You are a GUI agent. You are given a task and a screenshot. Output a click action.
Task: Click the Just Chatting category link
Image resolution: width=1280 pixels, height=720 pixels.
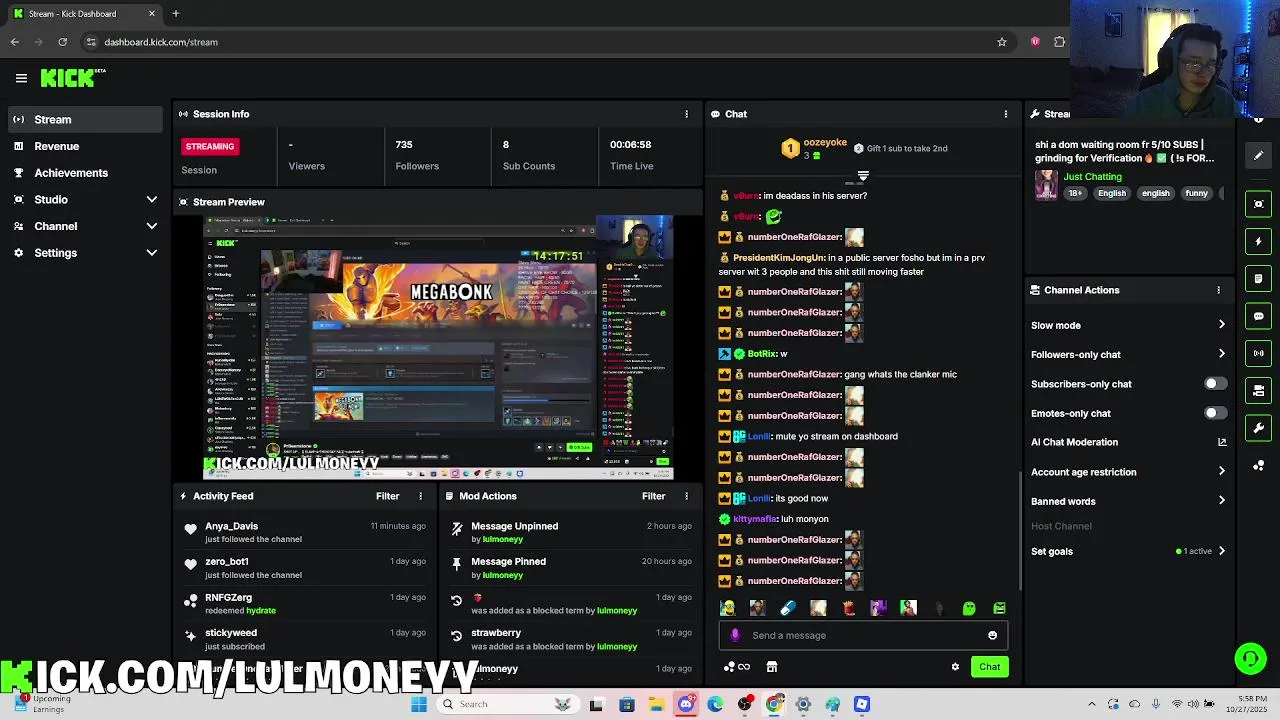point(1092,177)
